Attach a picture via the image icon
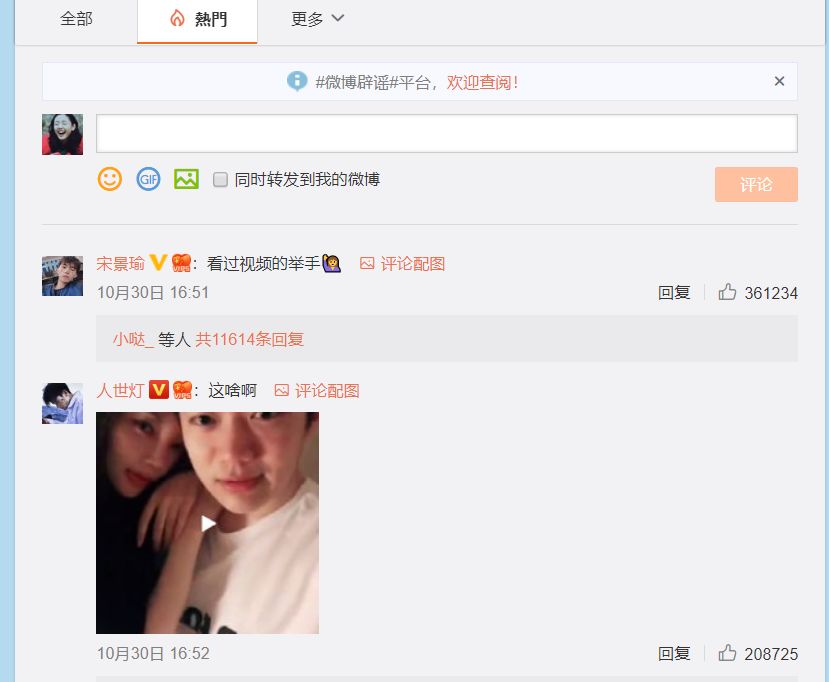The width and height of the screenshot is (829, 682). click(x=187, y=179)
